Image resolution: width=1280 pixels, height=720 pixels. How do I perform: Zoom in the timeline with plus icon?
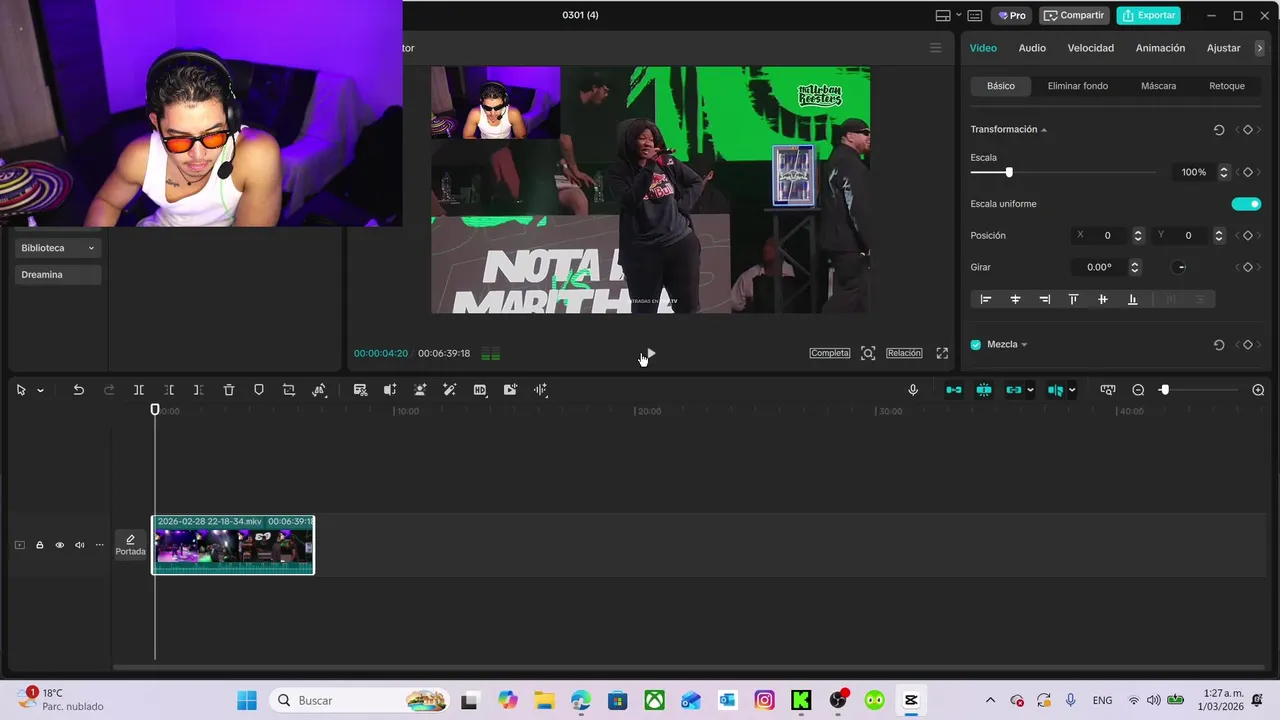(x=1258, y=390)
